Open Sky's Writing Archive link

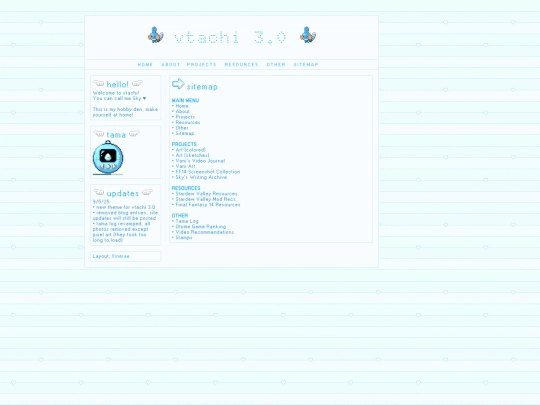click(201, 178)
